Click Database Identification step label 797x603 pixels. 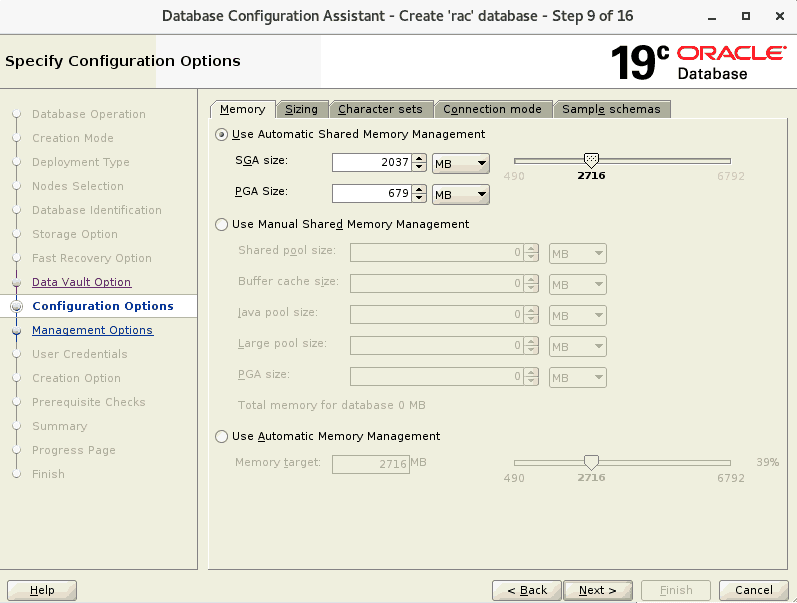coord(97,210)
